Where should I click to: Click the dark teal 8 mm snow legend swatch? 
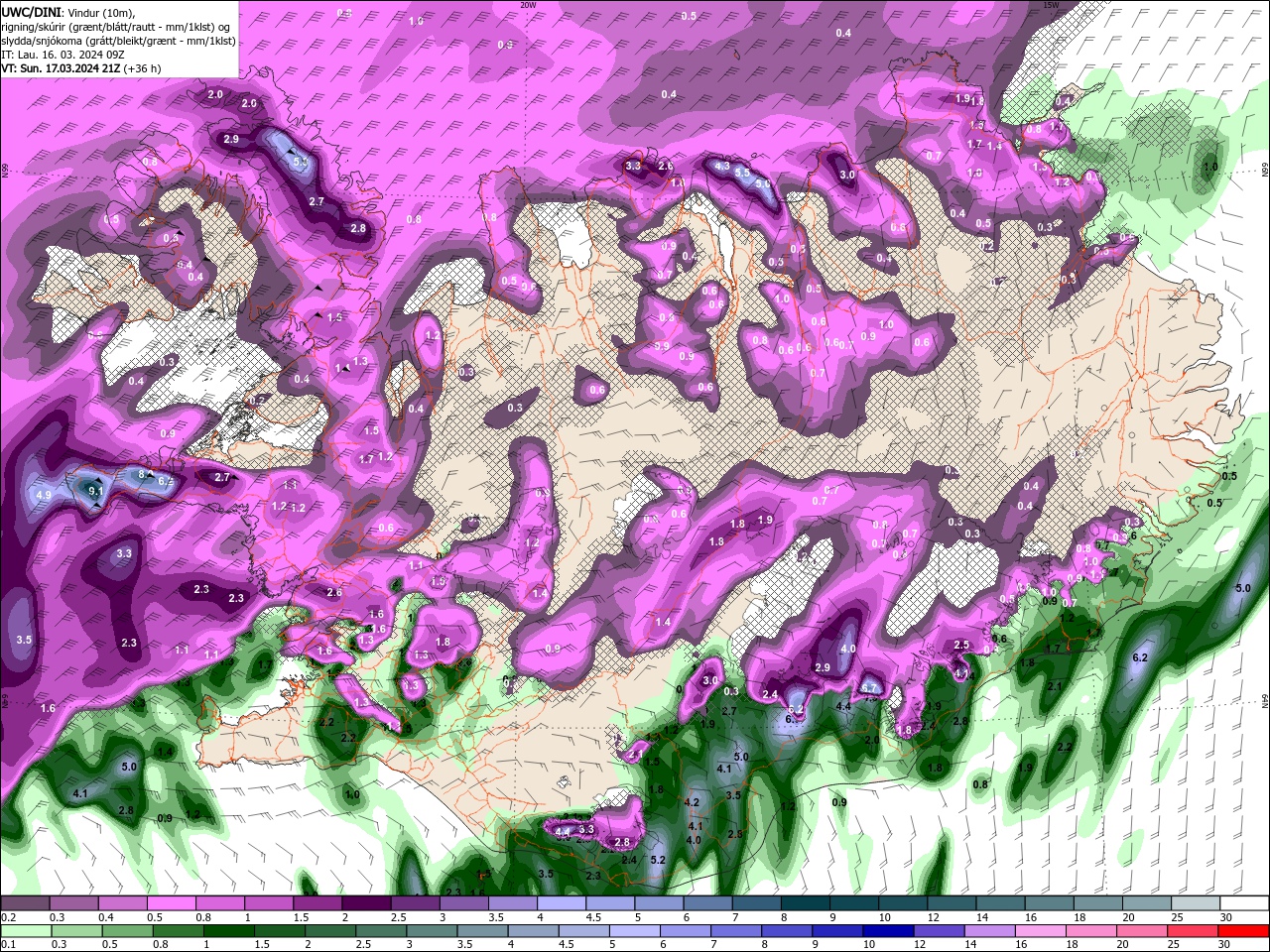807,903
